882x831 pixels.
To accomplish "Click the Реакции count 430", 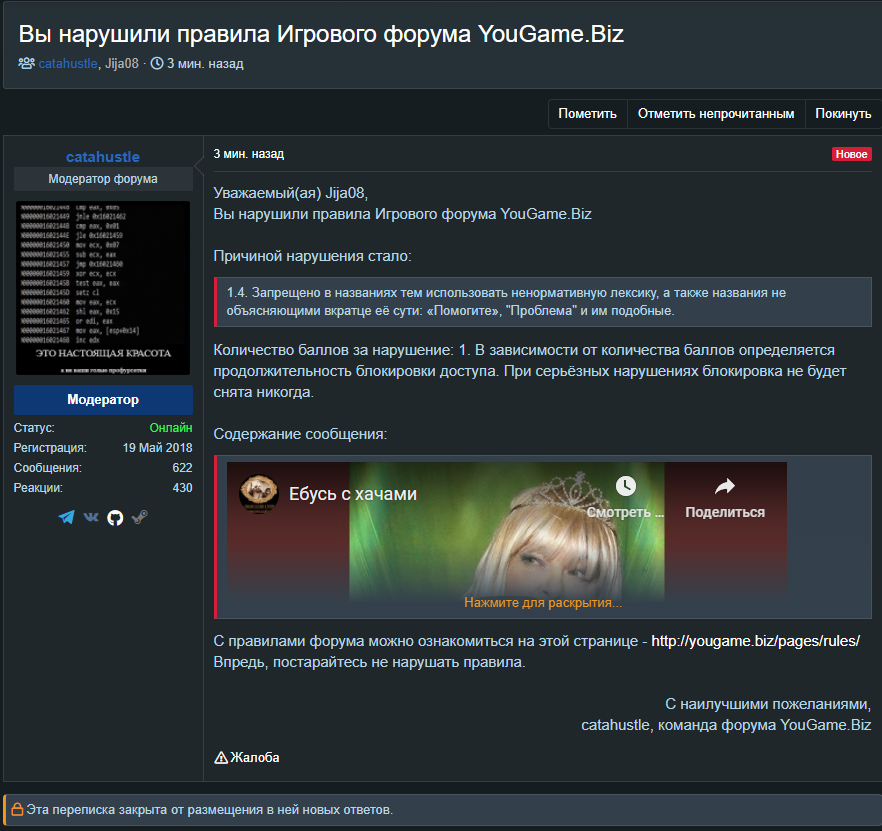I will pyautogui.click(x=182, y=488).
